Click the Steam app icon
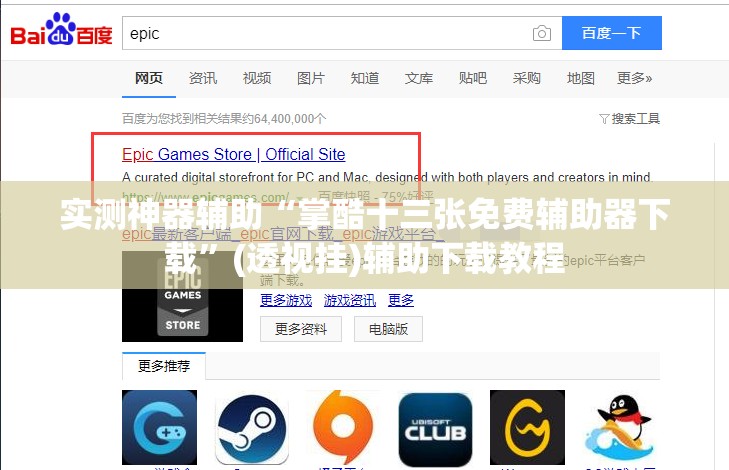The height and width of the screenshot is (470, 729). coord(252,429)
